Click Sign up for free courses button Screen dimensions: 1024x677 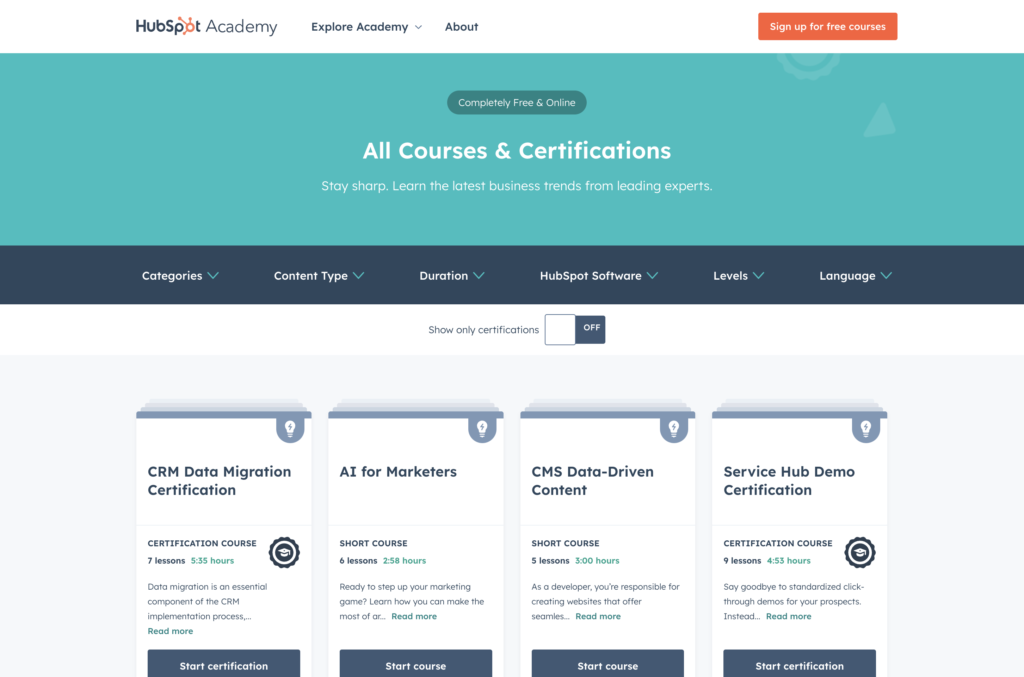827,27
